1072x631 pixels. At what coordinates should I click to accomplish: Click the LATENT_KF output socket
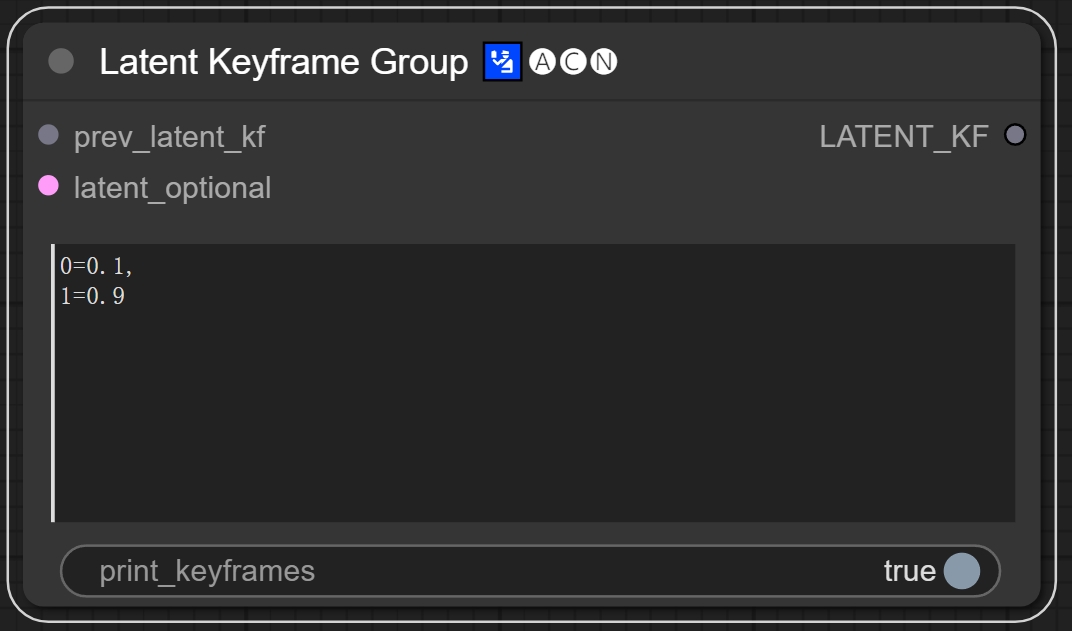click(x=1014, y=135)
